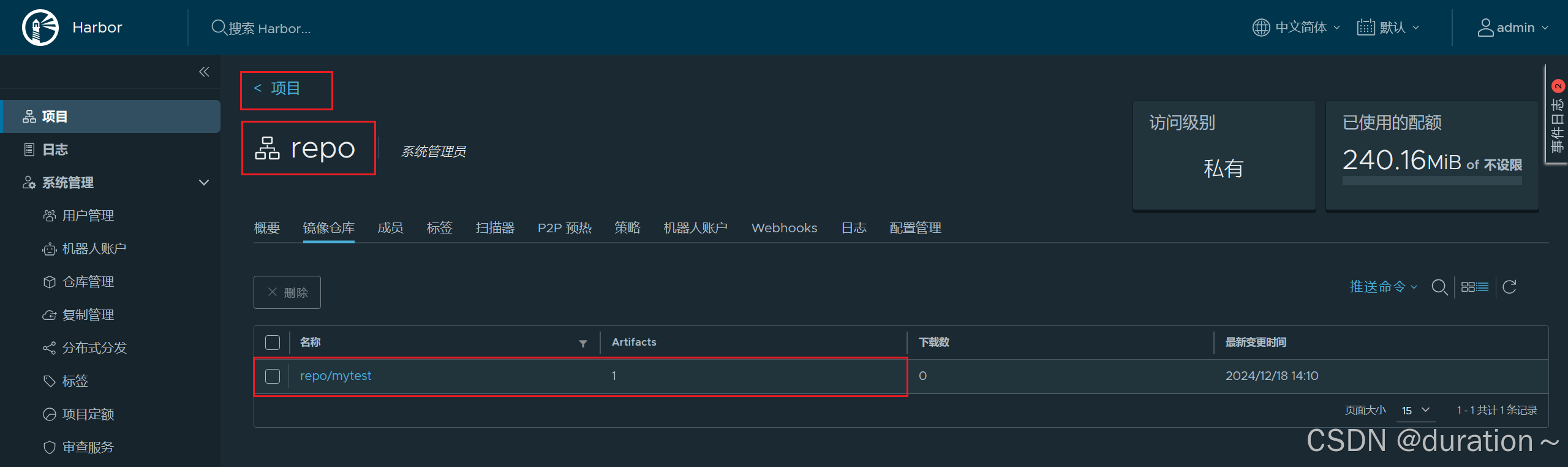Viewport: 1568px width, 467px height.
Task: Sort by the 最新变更时间 column header
Action: pyautogui.click(x=1256, y=342)
